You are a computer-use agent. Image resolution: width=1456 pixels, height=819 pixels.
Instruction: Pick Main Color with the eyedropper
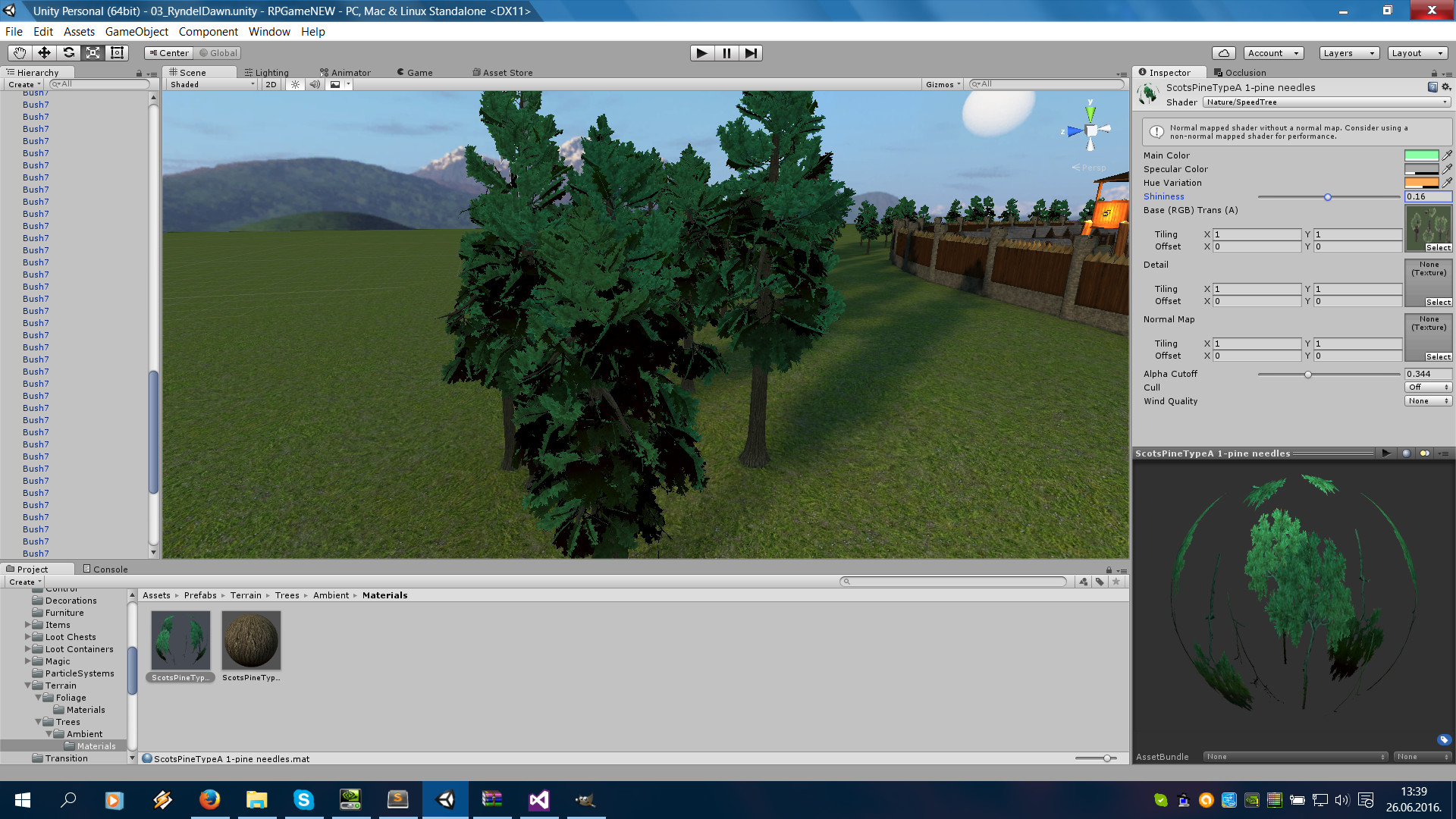[x=1448, y=155]
